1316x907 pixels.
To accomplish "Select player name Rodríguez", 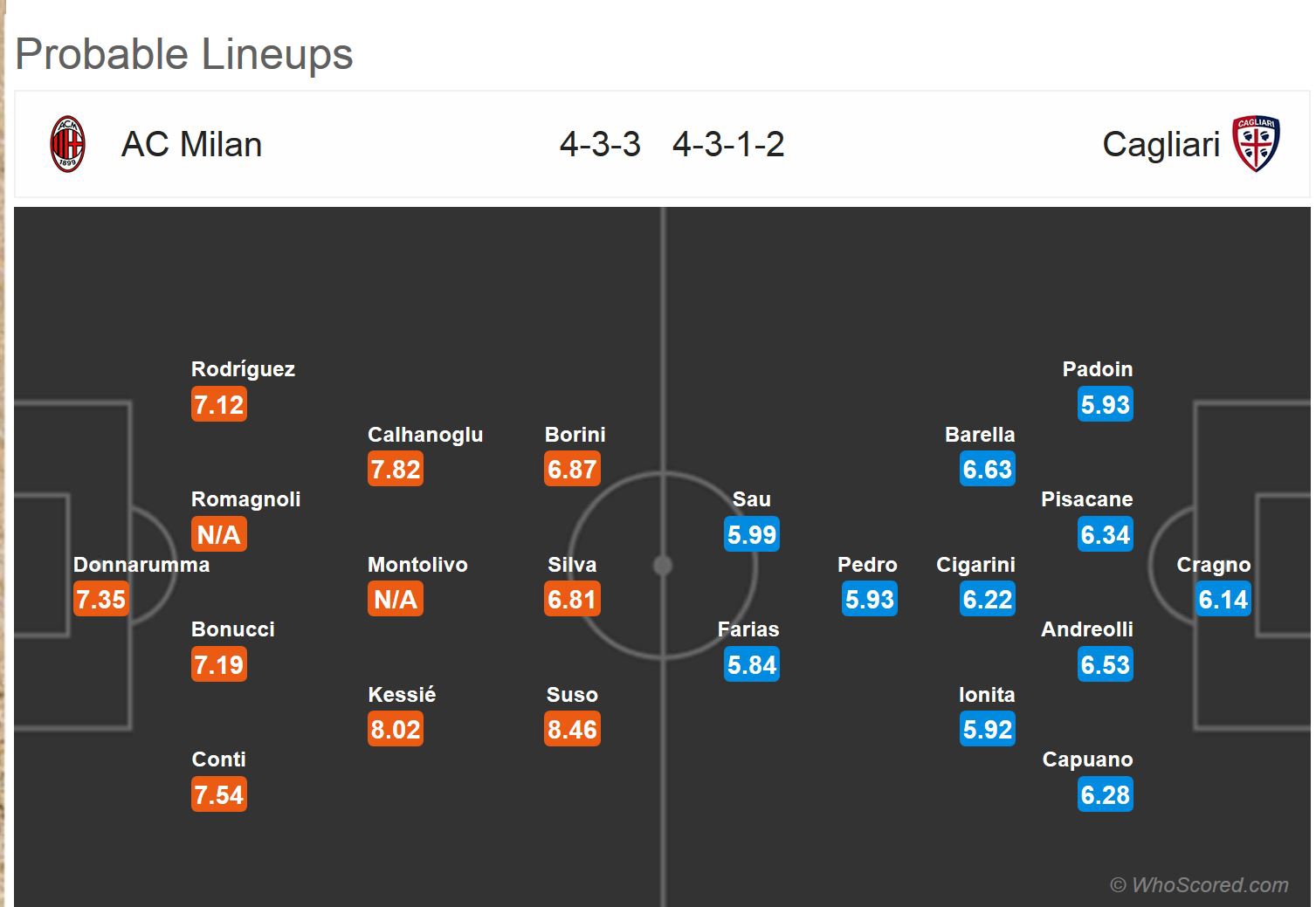I will point(243,369).
